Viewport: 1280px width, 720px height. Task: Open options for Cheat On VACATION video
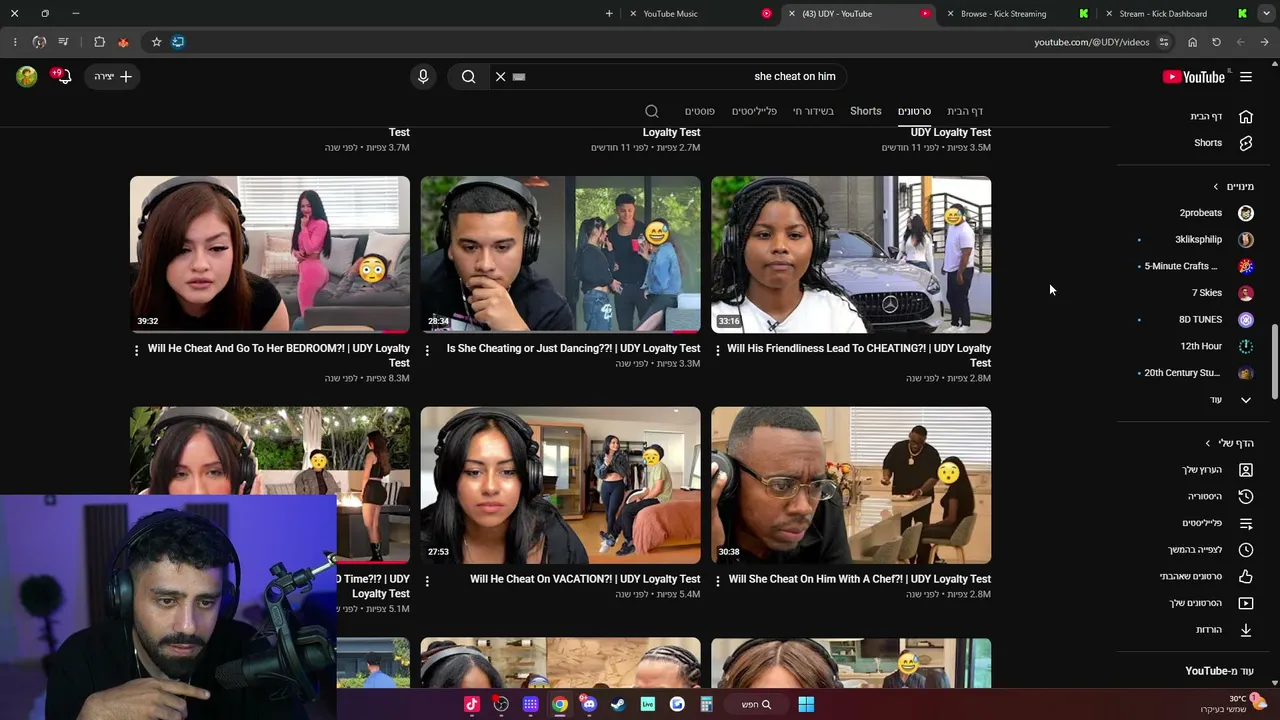pos(427,580)
